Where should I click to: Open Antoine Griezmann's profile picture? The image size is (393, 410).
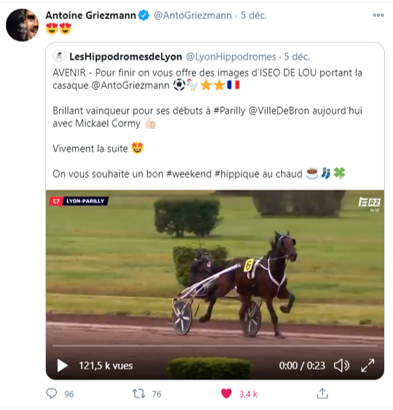[22, 25]
